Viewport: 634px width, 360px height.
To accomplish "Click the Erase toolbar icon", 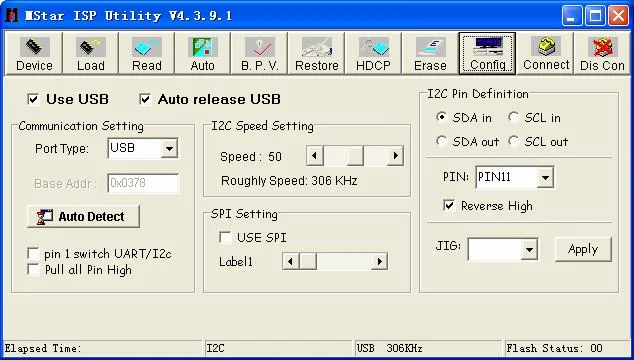I will pos(430,54).
